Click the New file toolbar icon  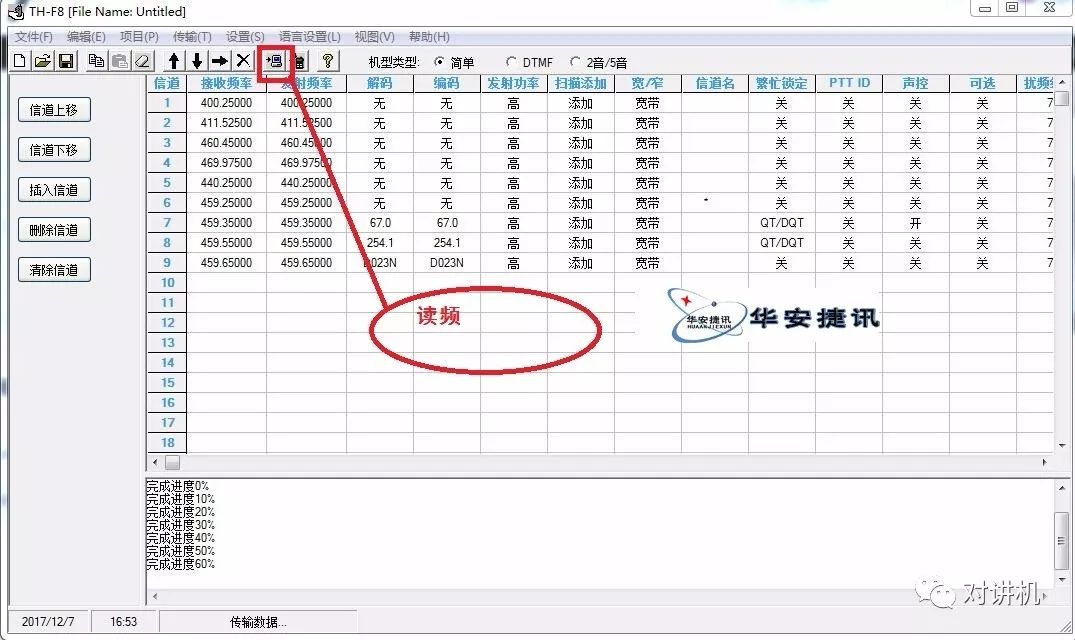pyautogui.click(x=18, y=60)
